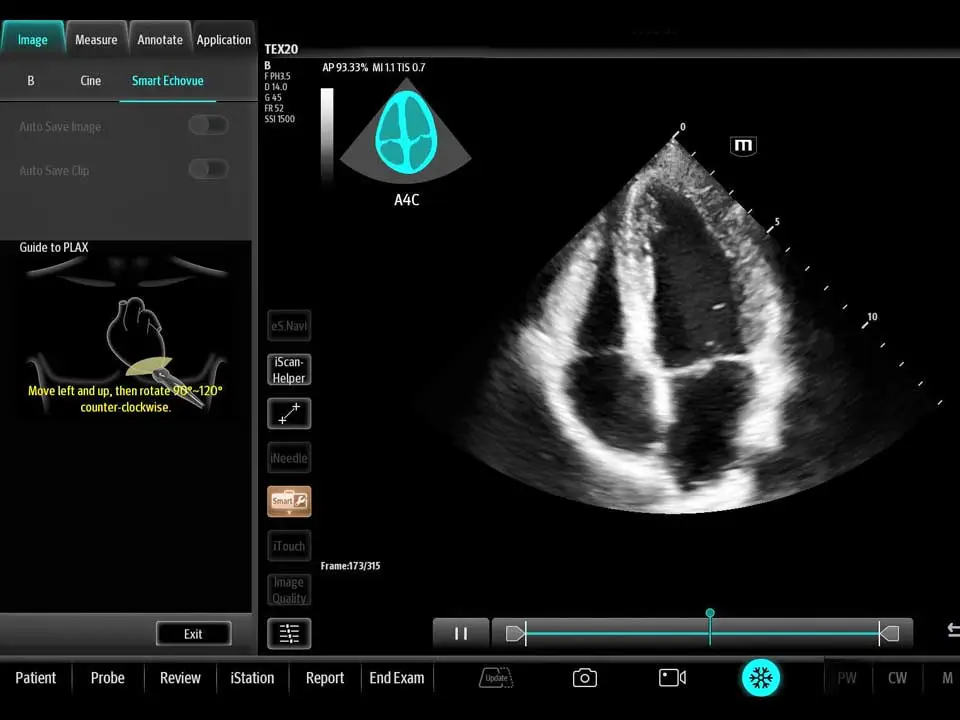960x720 pixels.
Task: Enable Auto Save Image
Action: click(x=208, y=124)
